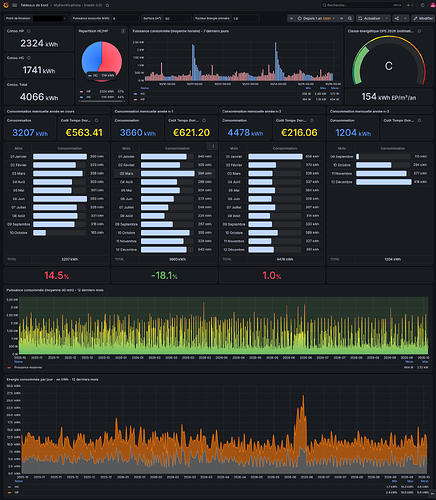
Task: Collapse Consommation mensuelle année n-2 row
Action: click(252, 111)
